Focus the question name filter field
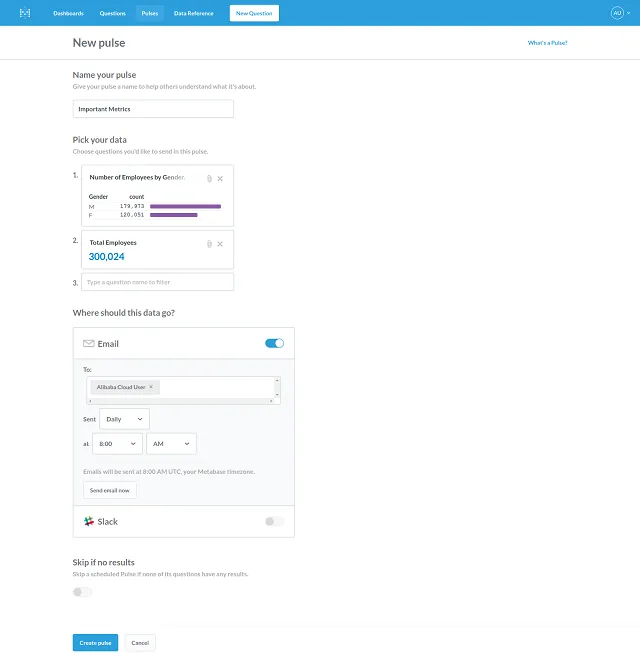This screenshot has width=640, height=661. click(x=157, y=282)
